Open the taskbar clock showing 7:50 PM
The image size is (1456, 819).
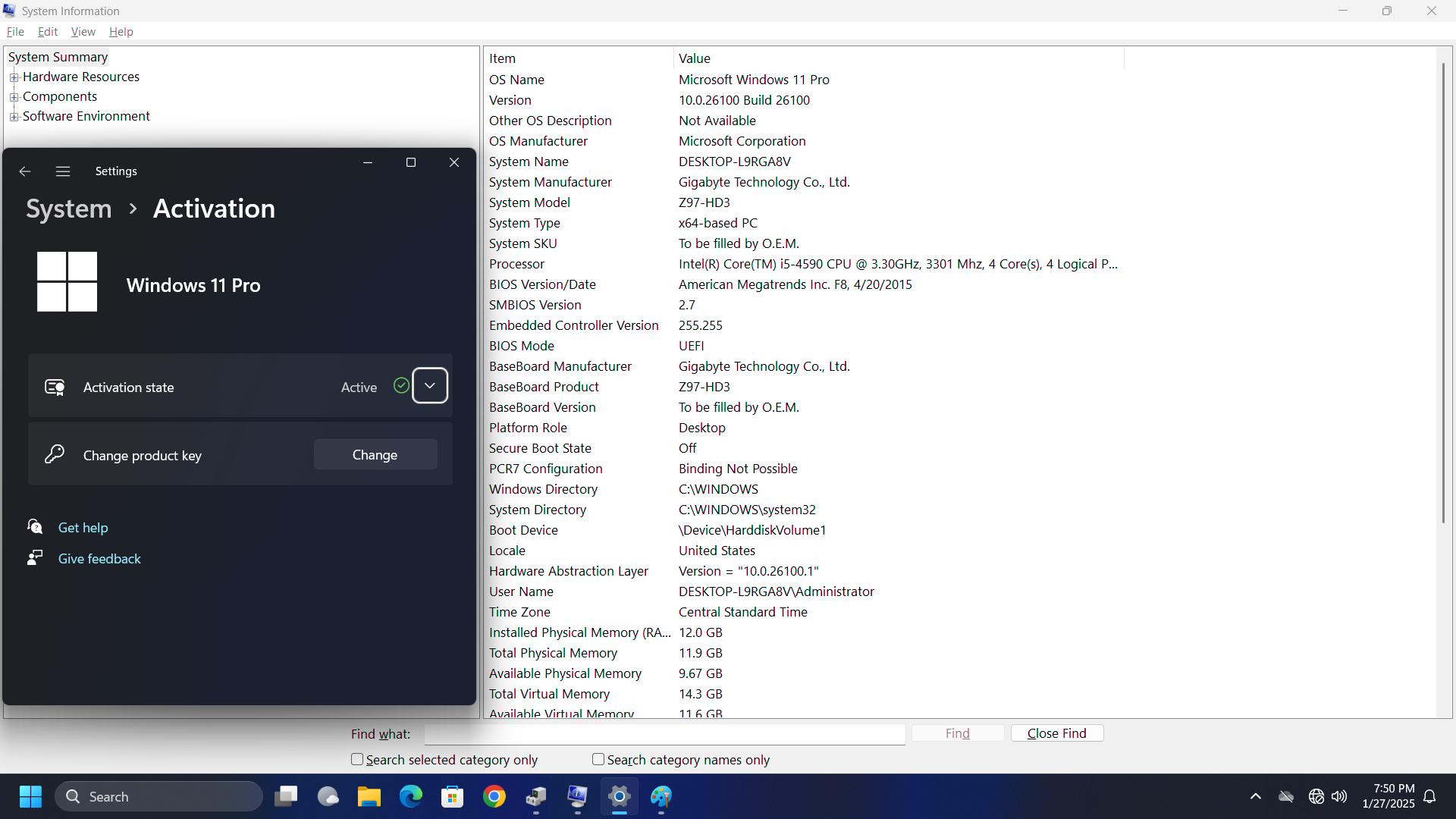[x=1389, y=796]
